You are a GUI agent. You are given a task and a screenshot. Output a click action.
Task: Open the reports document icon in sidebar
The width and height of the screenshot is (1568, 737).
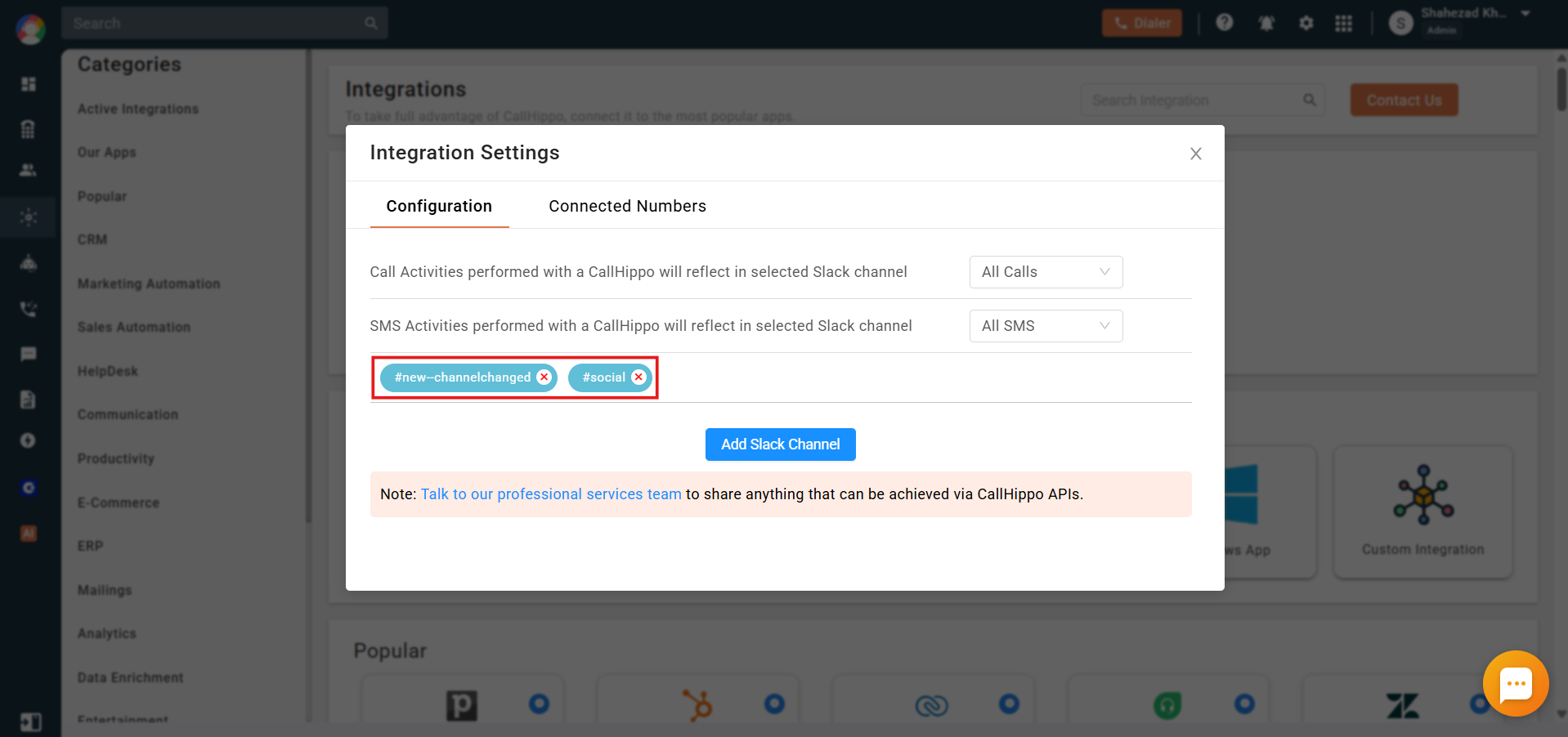29,400
